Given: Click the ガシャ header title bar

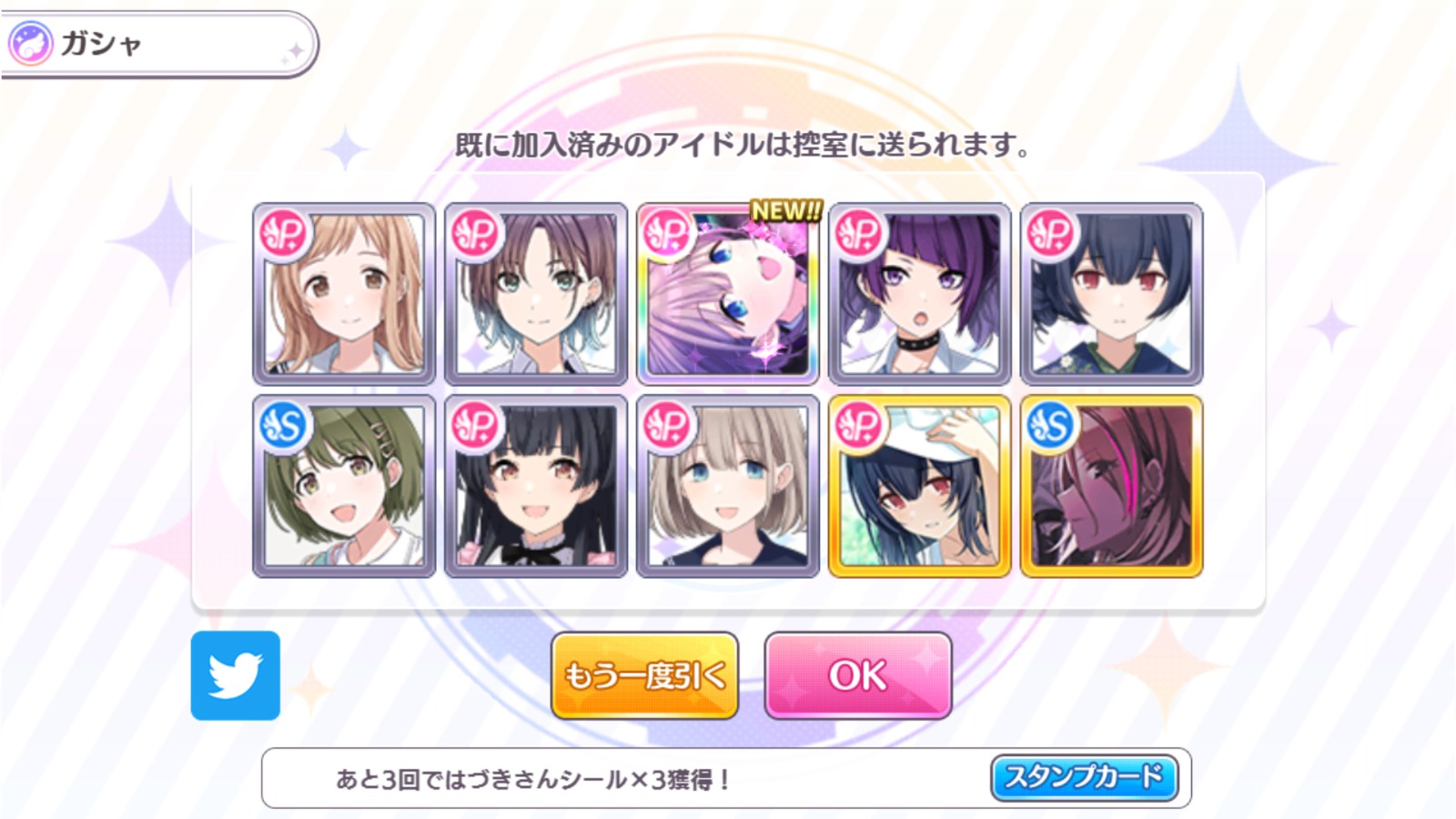Looking at the screenshot, I should (159, 44).
